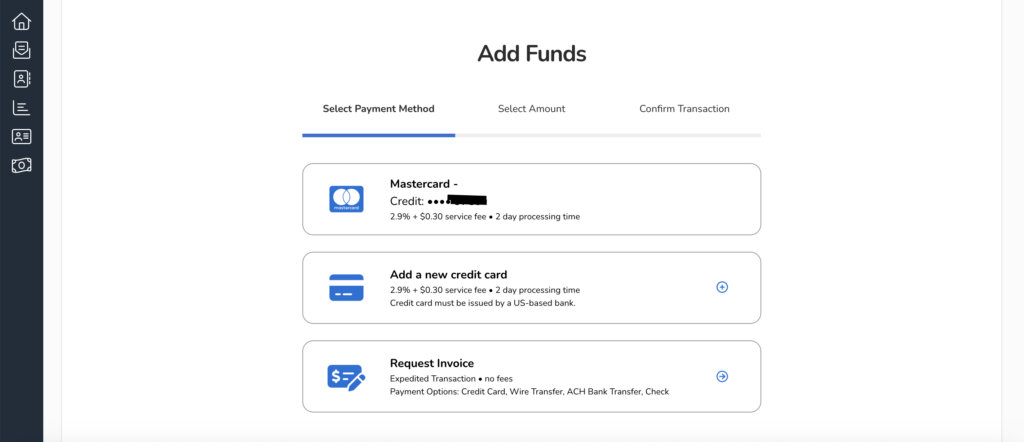Go to the Confirm Transaction step

pos(684,109)
